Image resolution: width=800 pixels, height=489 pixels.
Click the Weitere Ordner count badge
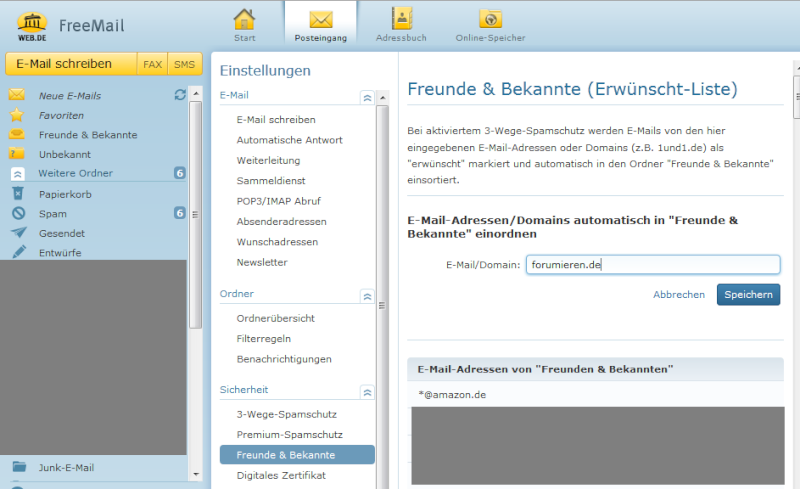coord(180,173)
